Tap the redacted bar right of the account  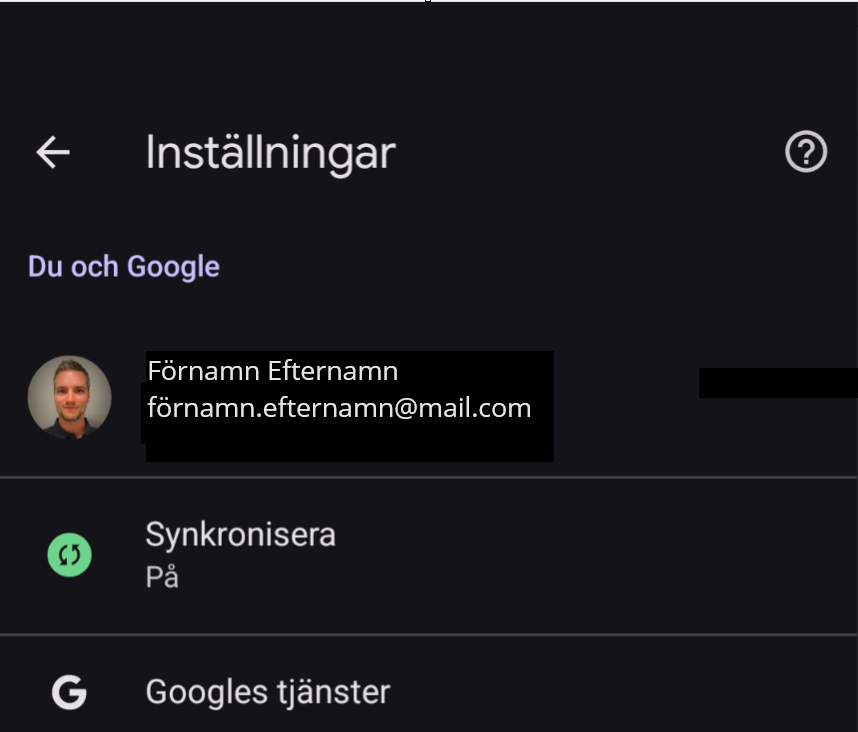778,383
